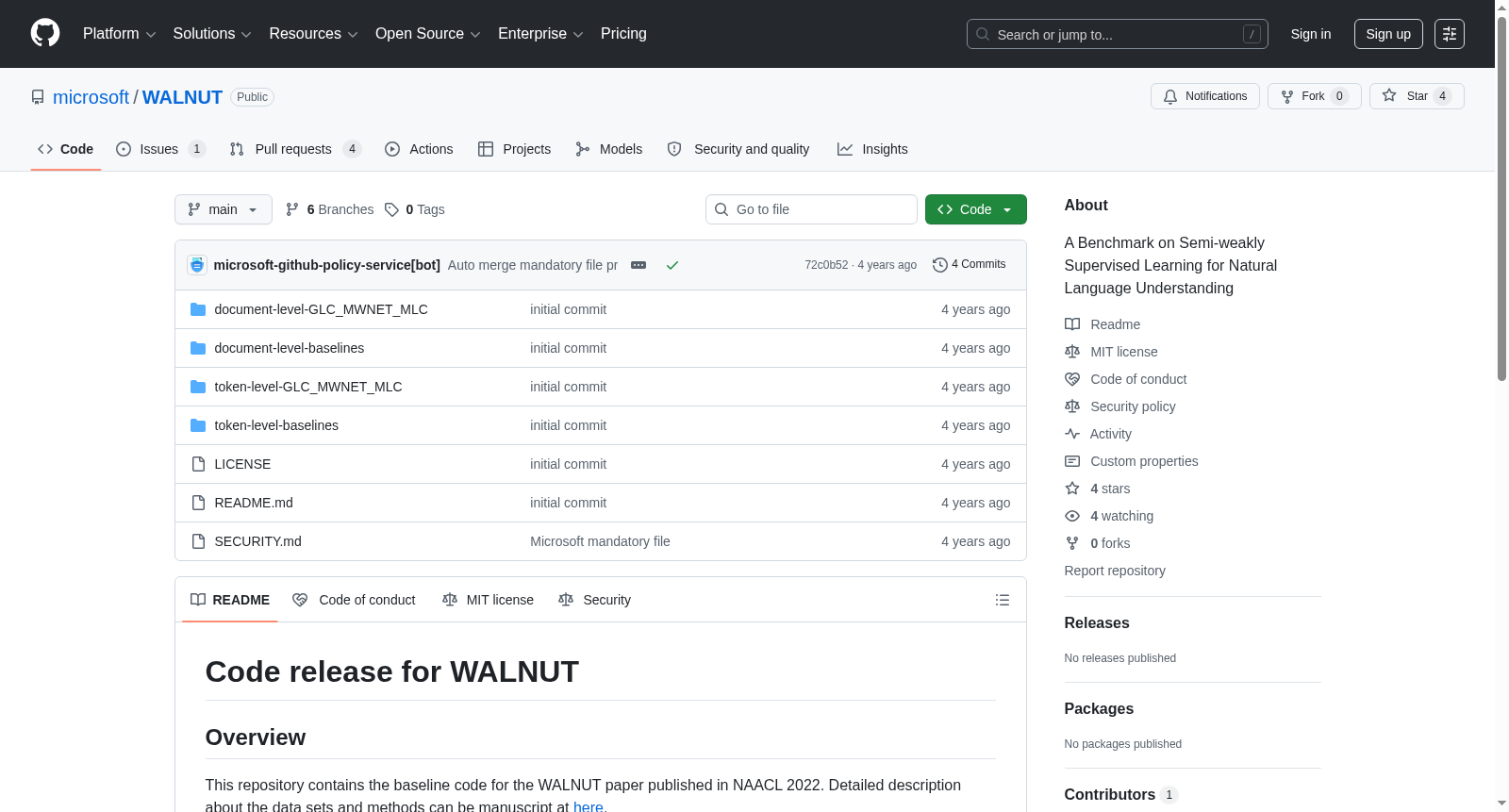Click the heart icon beside Code of conduct

[x=1072, y=379]
